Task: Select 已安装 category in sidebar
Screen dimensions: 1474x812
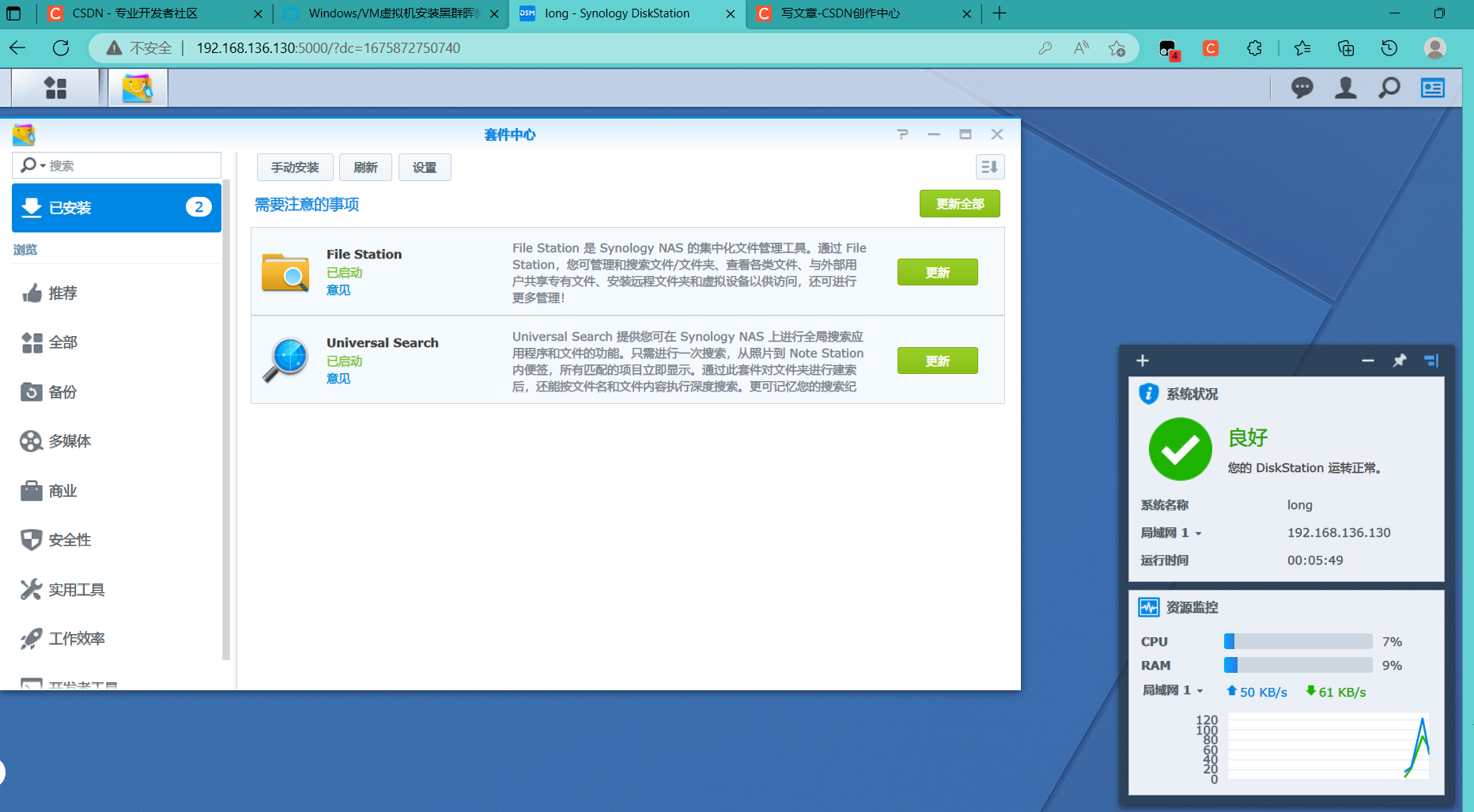Action: pyautogui.click(x=116, y=208)
